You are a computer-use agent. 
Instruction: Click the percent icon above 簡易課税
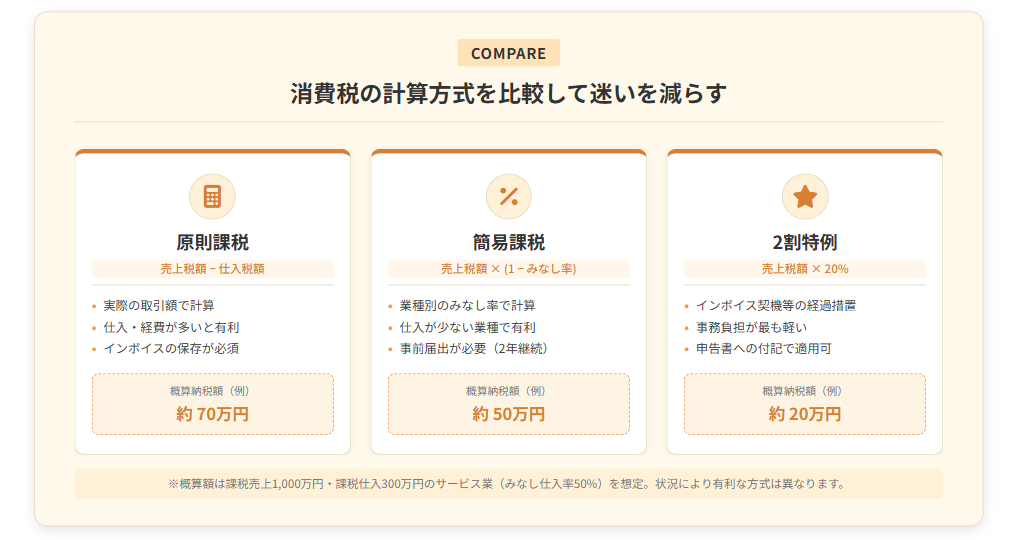(x=508, y=196)
